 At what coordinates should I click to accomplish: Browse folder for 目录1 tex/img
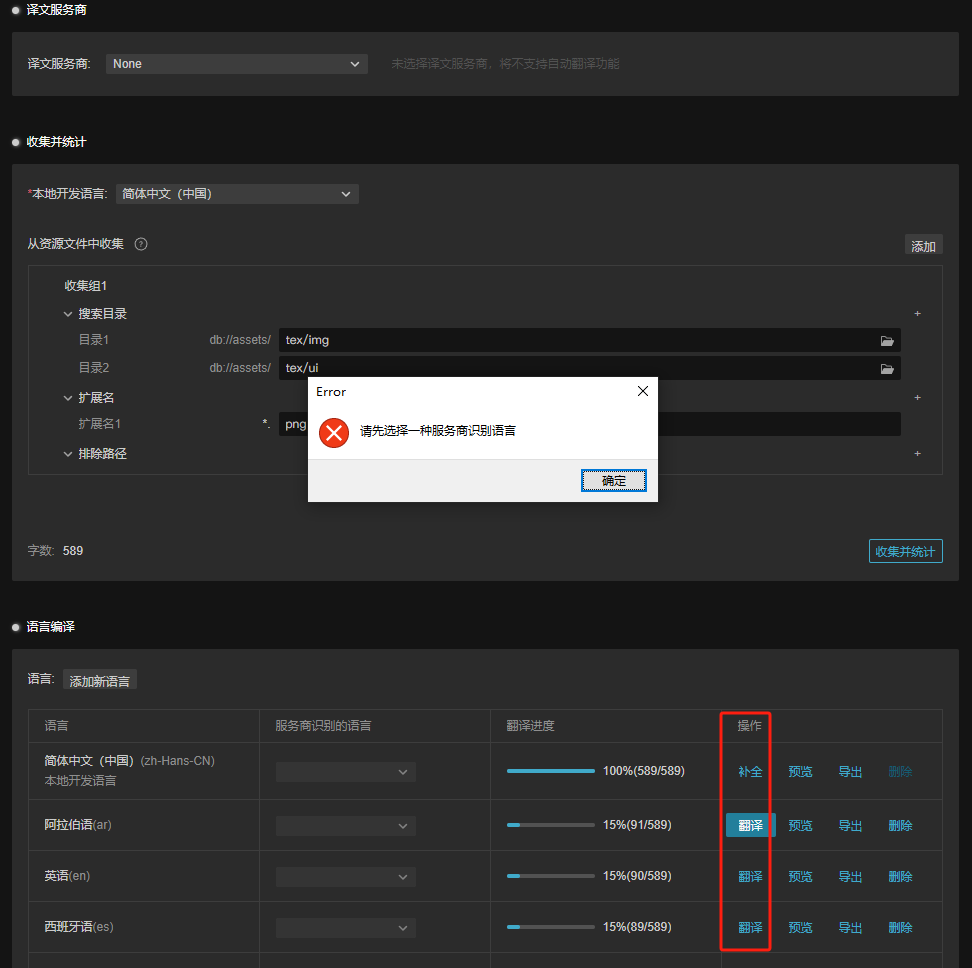pos(887,341)
